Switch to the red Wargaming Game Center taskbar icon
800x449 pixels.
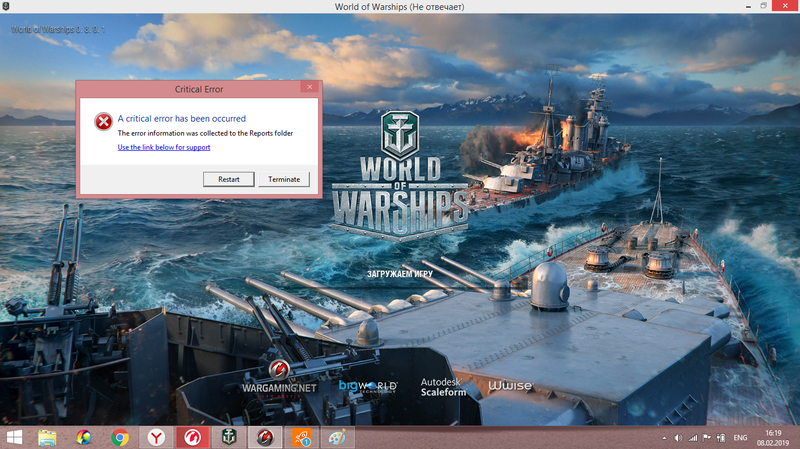pyautogui.click(x=192, y=438)
